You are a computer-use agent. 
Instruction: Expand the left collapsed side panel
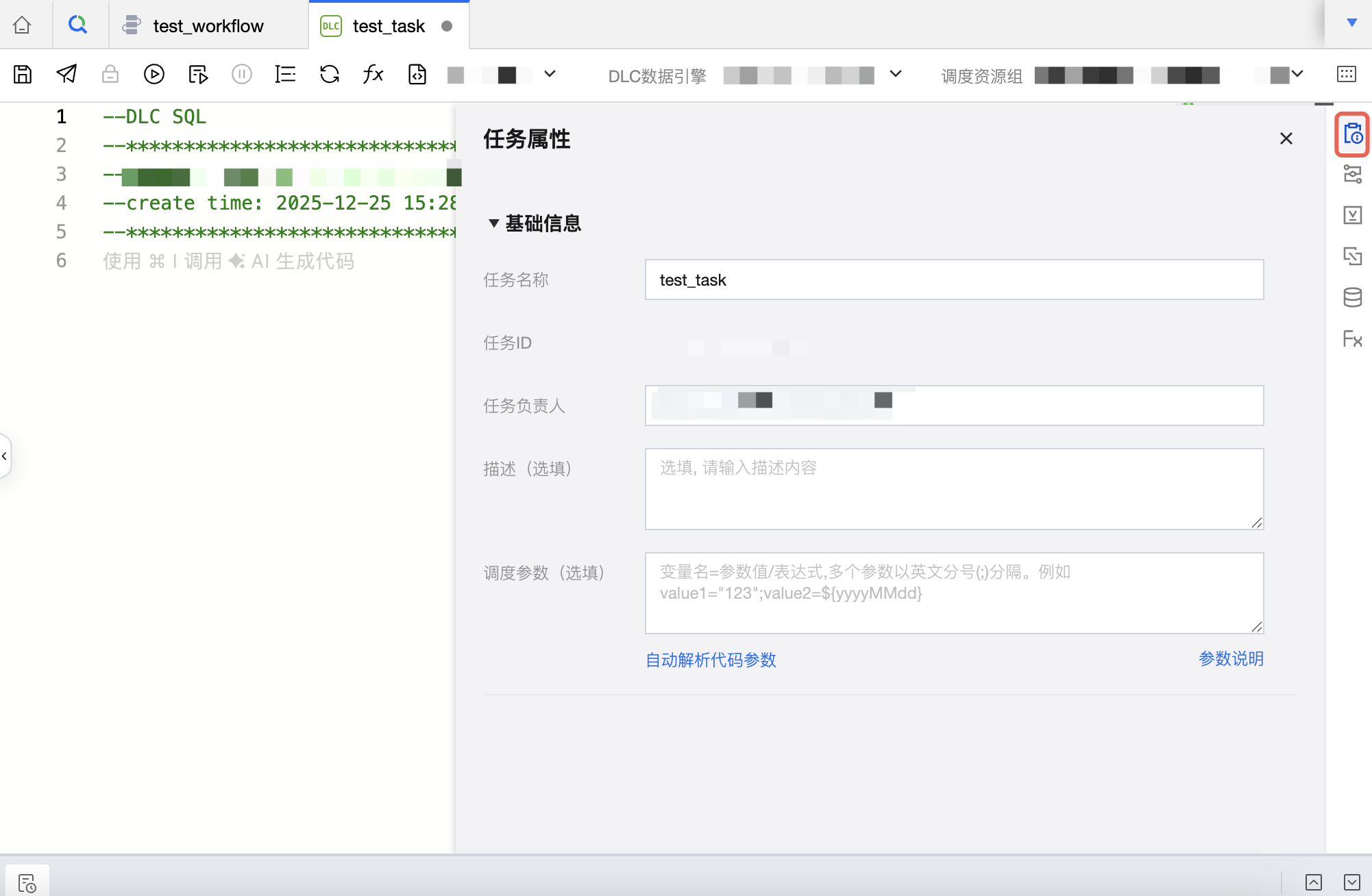click(x=5, y=456)
